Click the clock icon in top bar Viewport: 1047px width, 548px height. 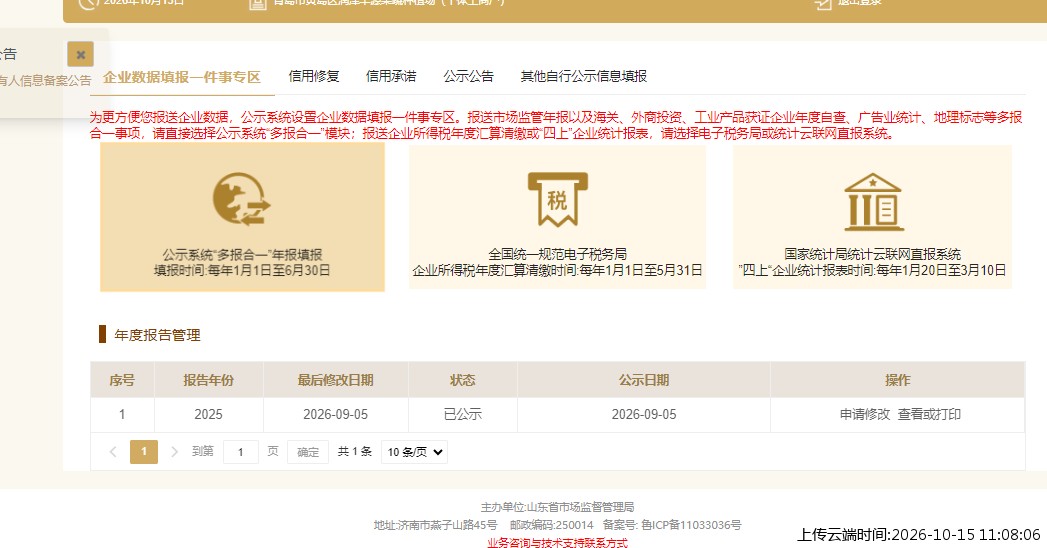point(87,3)
